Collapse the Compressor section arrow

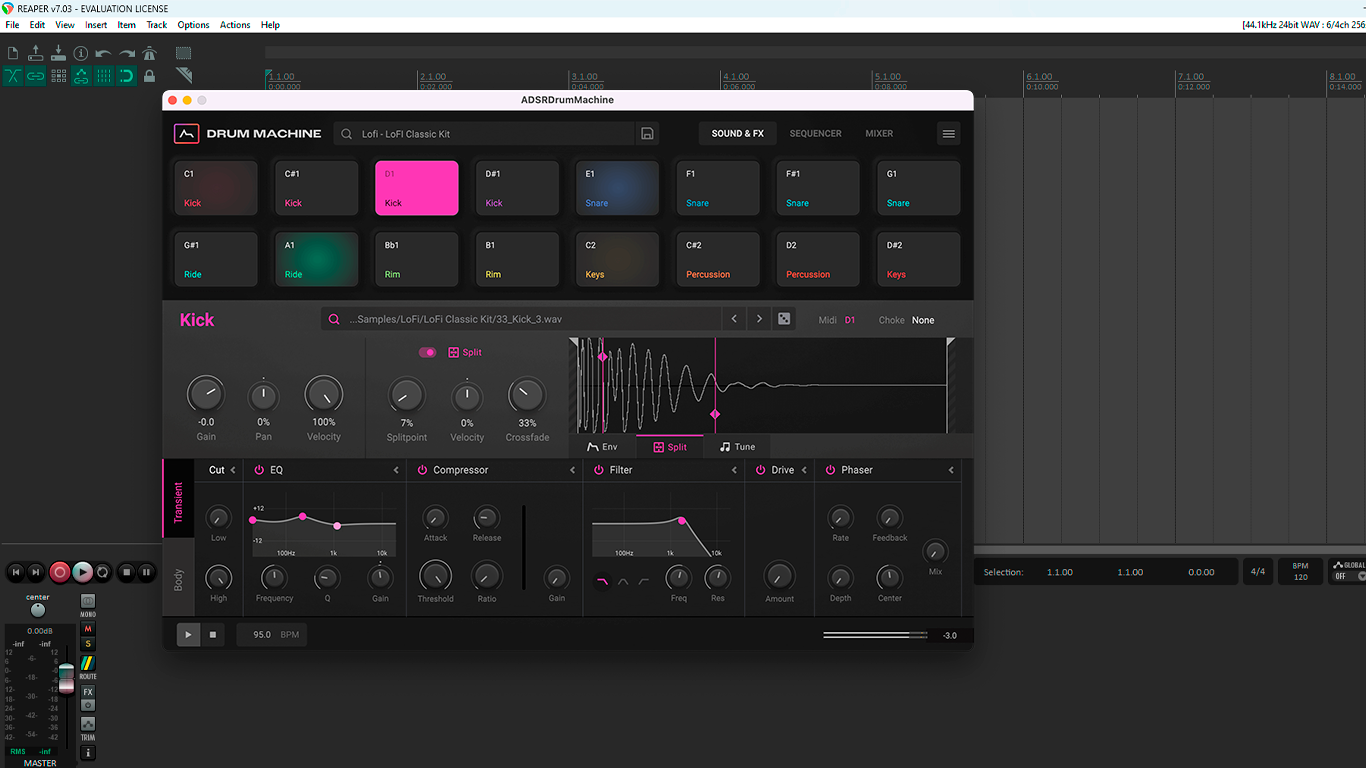tap(573, 470)
